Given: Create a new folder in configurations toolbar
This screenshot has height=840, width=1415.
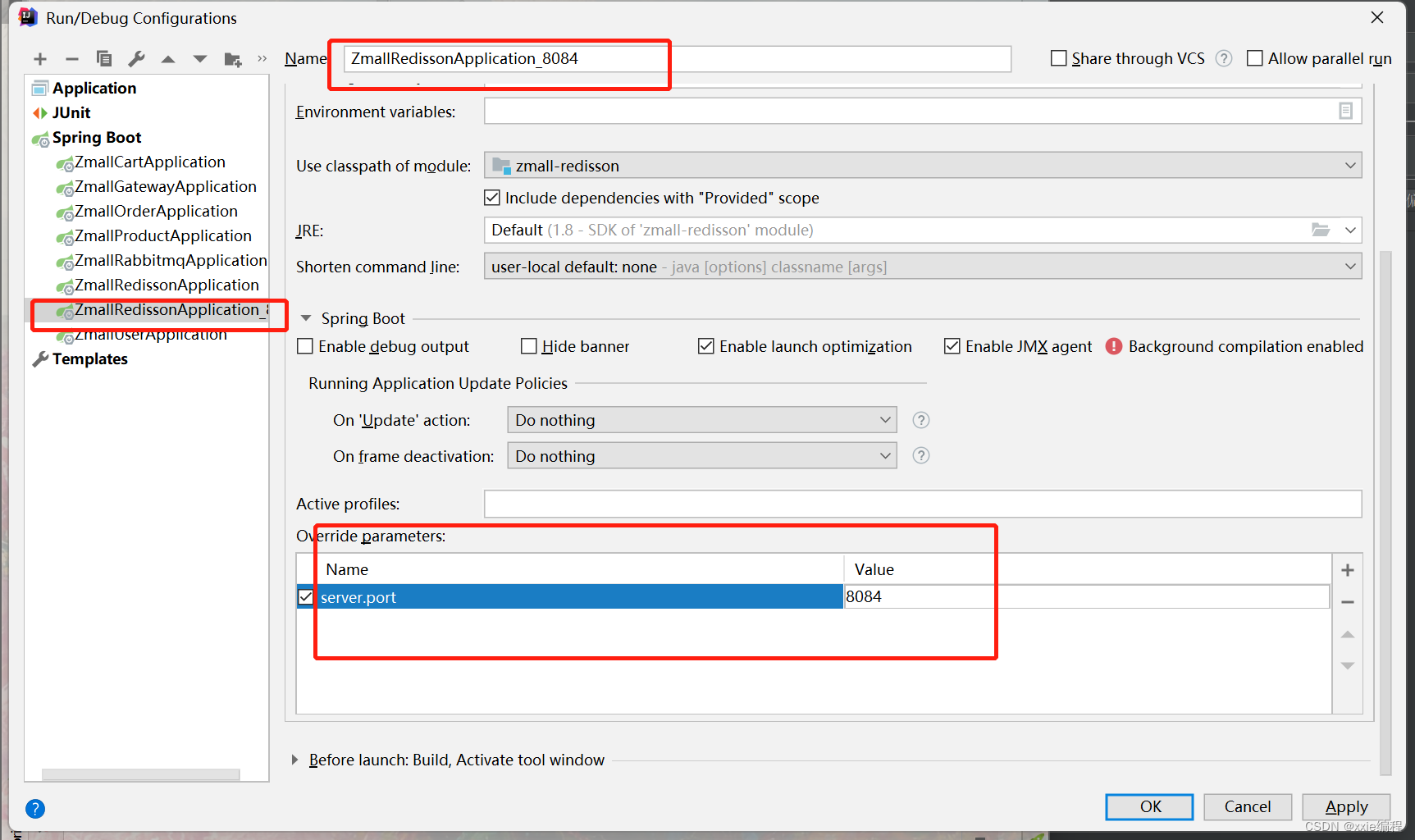Looking at the screenshot, I should [x=233, y=59].
